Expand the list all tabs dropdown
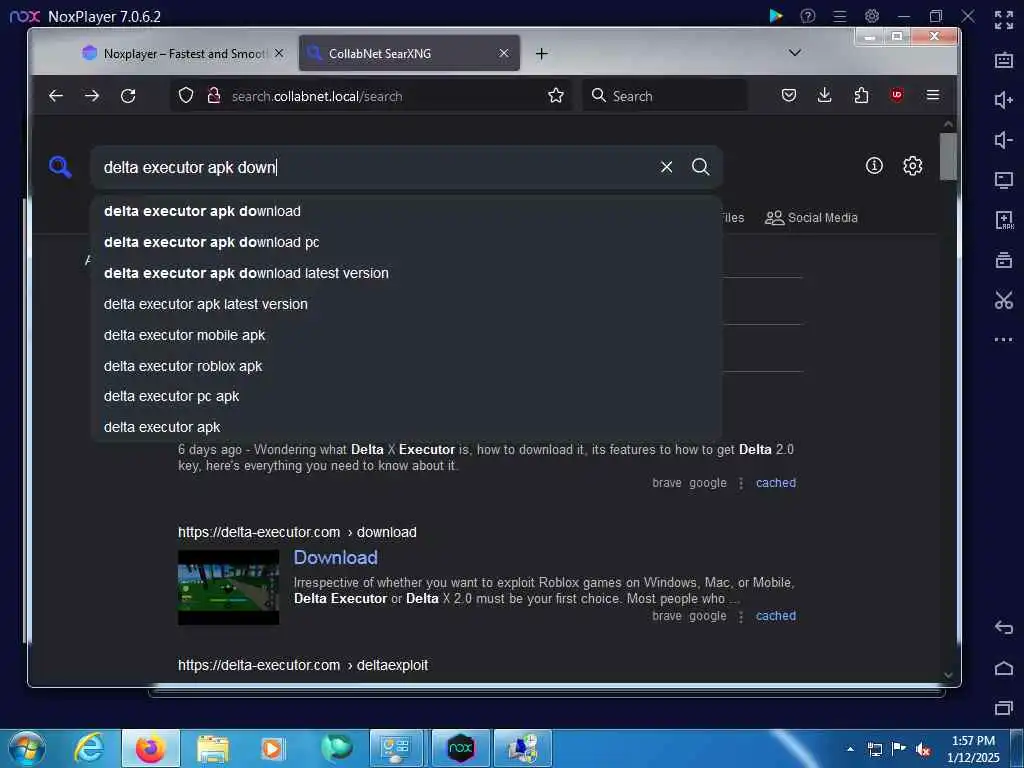Image resolution: width=1024 pixels, height=768 pixels. click(795, 53)
